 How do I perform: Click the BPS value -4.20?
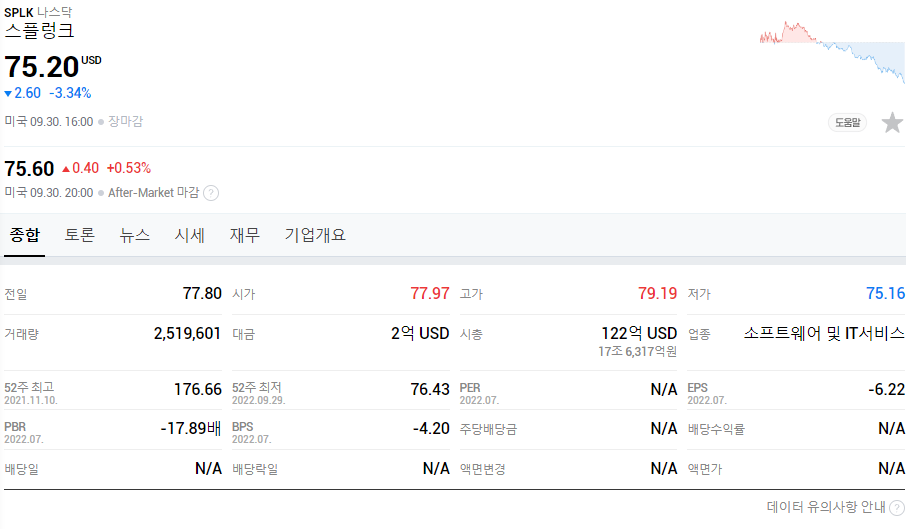coord(431,429)
